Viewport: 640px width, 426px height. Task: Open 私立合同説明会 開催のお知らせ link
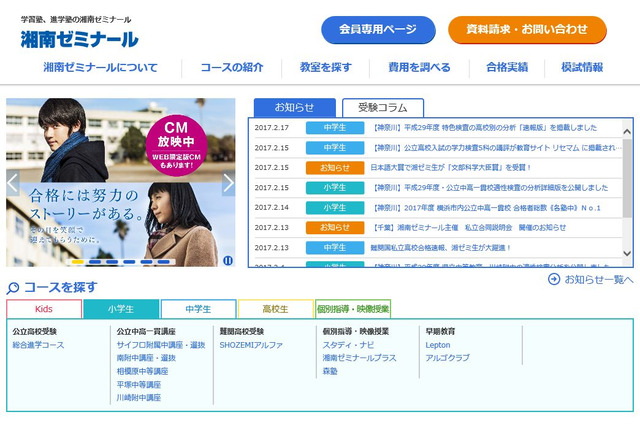point(469,228)
